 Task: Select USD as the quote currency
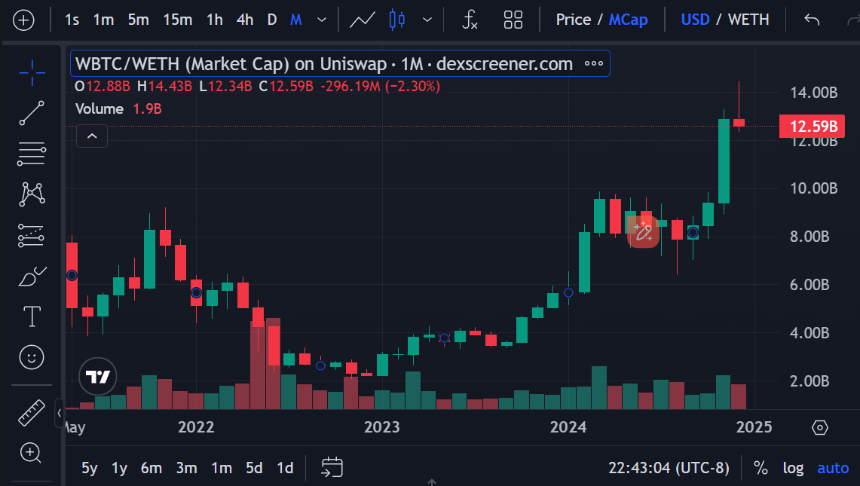(695, 20)
